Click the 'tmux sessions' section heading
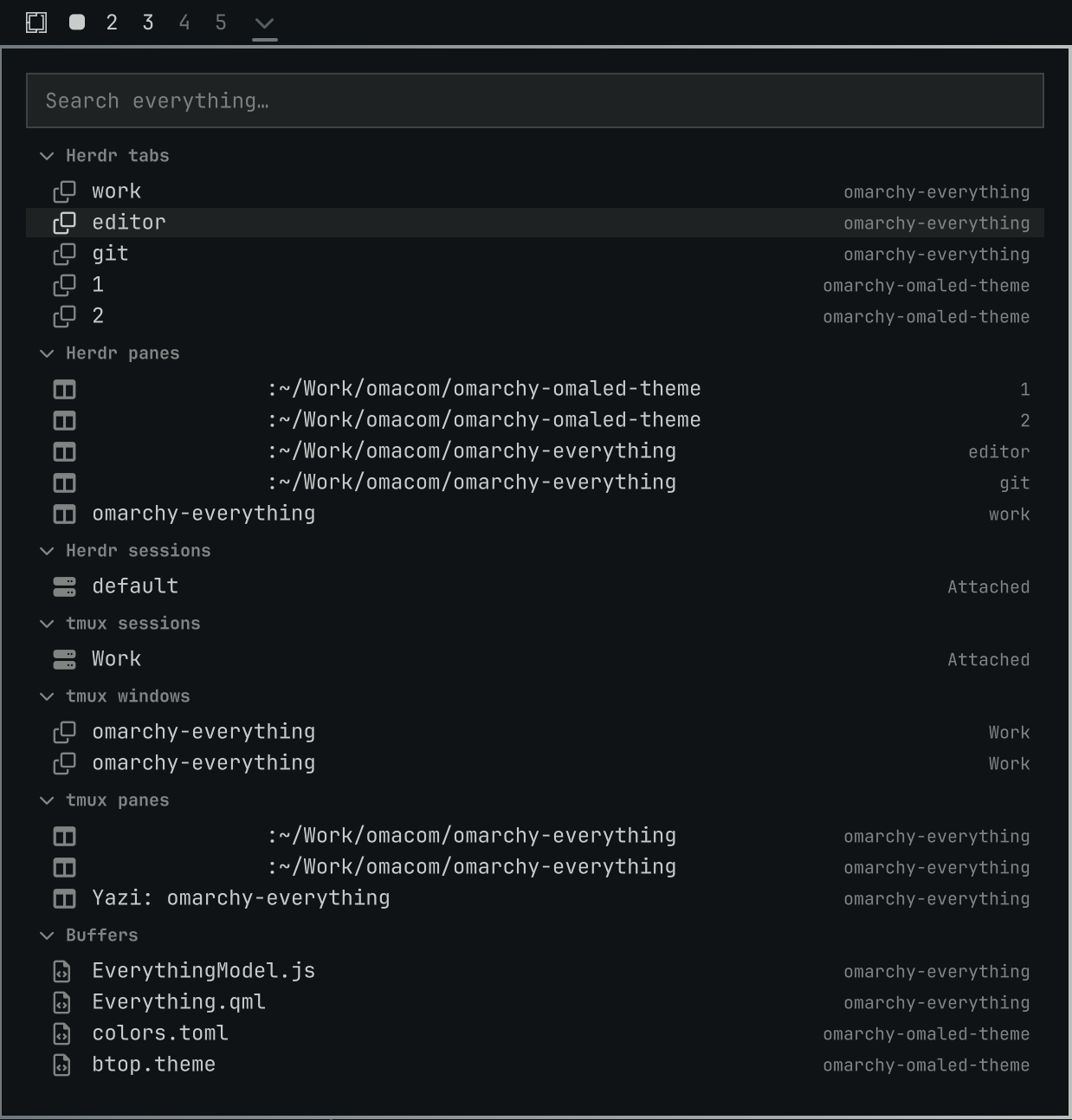 [133, 624]
